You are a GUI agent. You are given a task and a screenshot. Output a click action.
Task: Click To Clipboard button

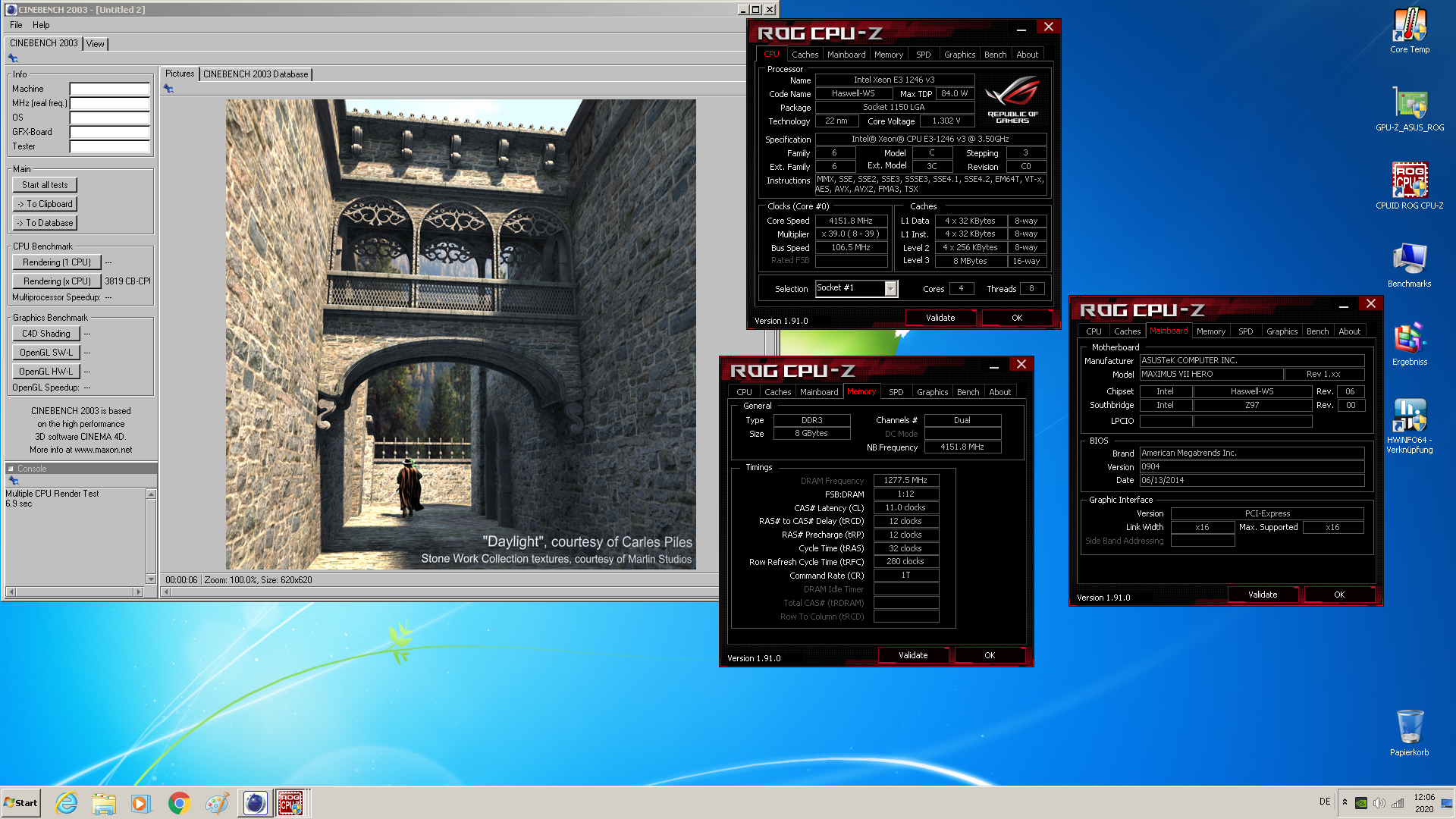tap(45, 204)
